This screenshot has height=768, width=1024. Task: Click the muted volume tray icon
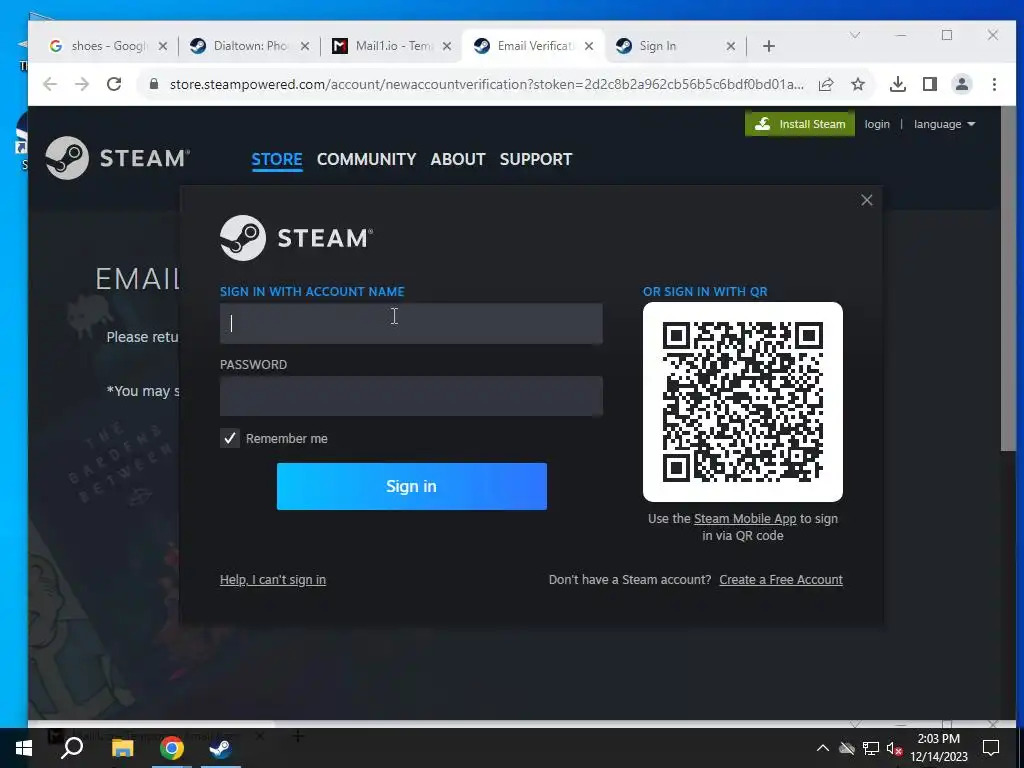[895, 748]
